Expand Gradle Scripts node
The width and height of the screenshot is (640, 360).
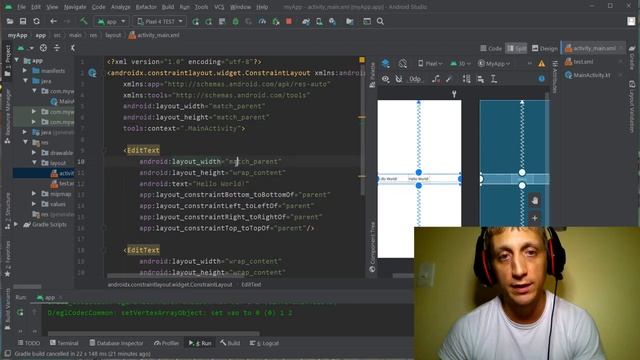click(16, 224)
